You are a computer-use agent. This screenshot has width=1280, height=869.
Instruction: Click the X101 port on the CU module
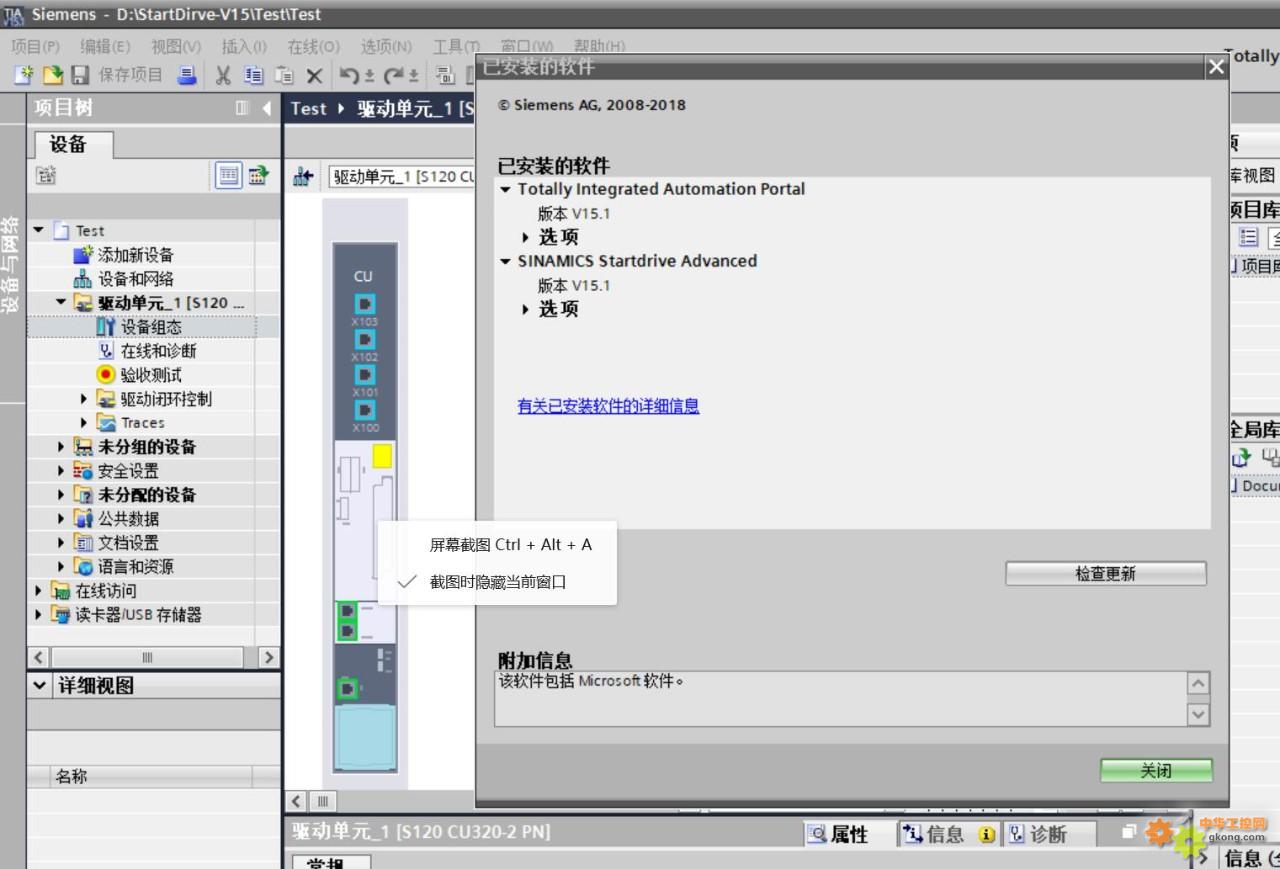[365, 375]
